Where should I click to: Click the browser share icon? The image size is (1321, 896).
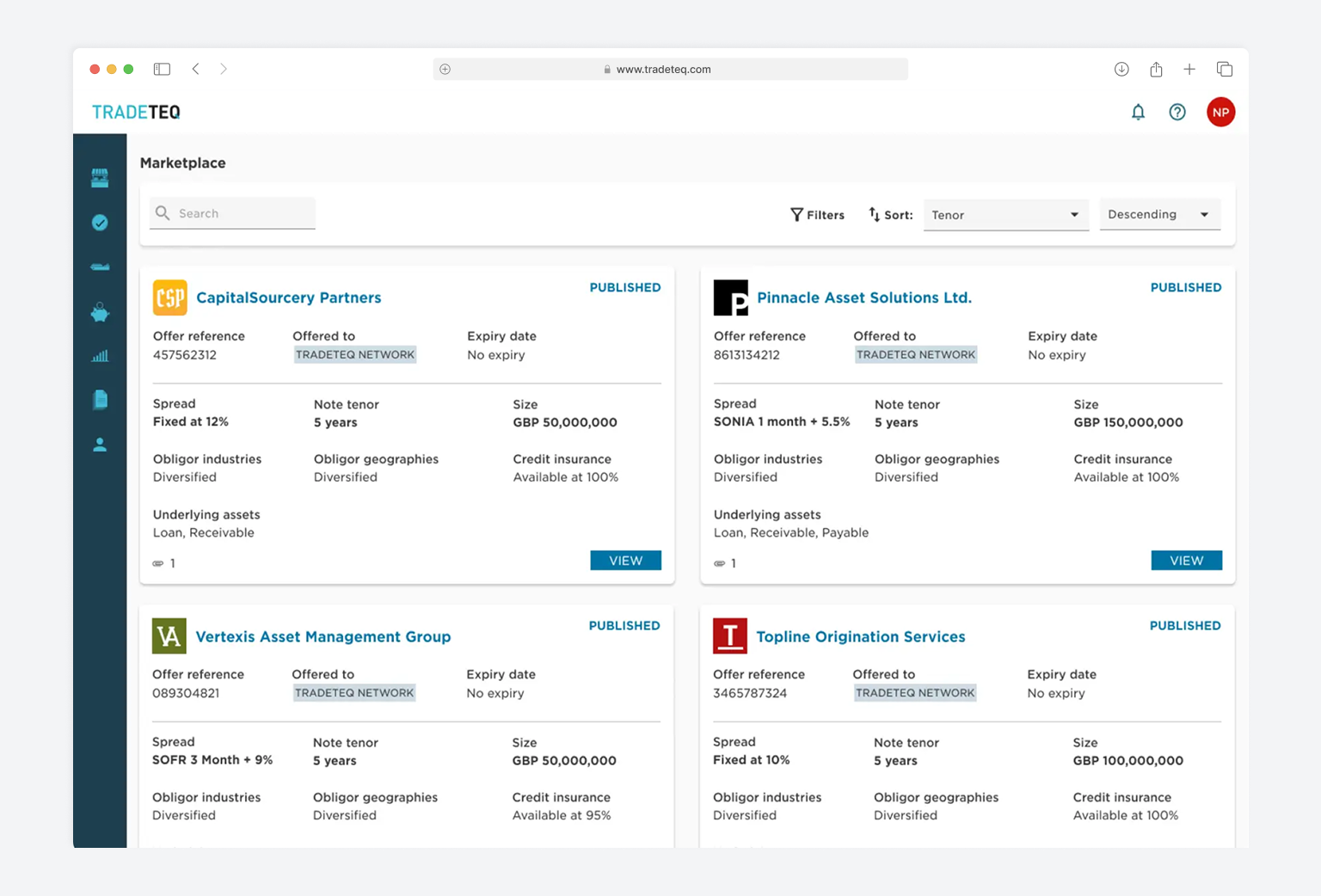click(x=1156, y=70)
